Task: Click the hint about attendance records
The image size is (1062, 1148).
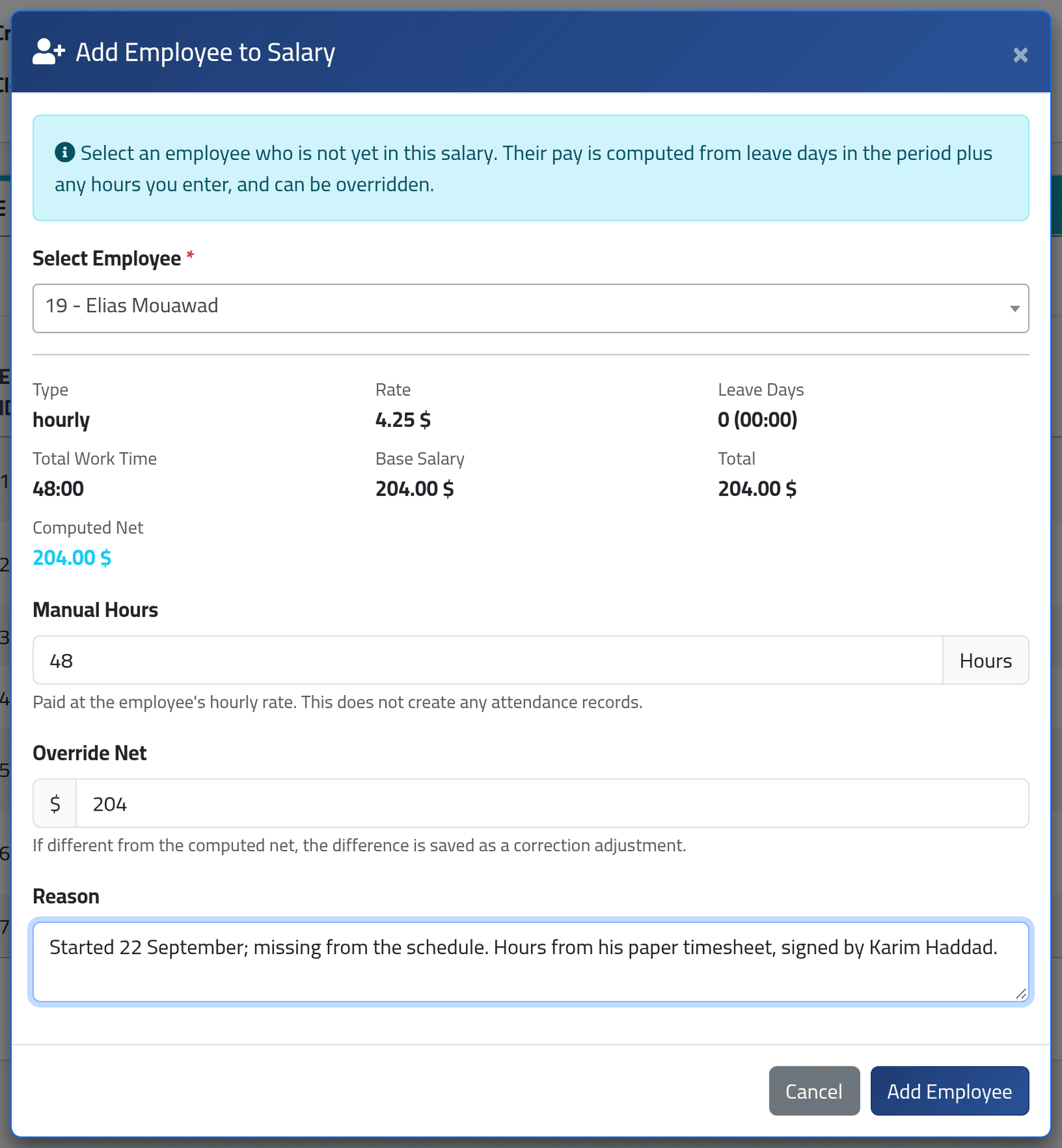Action: coord(337,702)
